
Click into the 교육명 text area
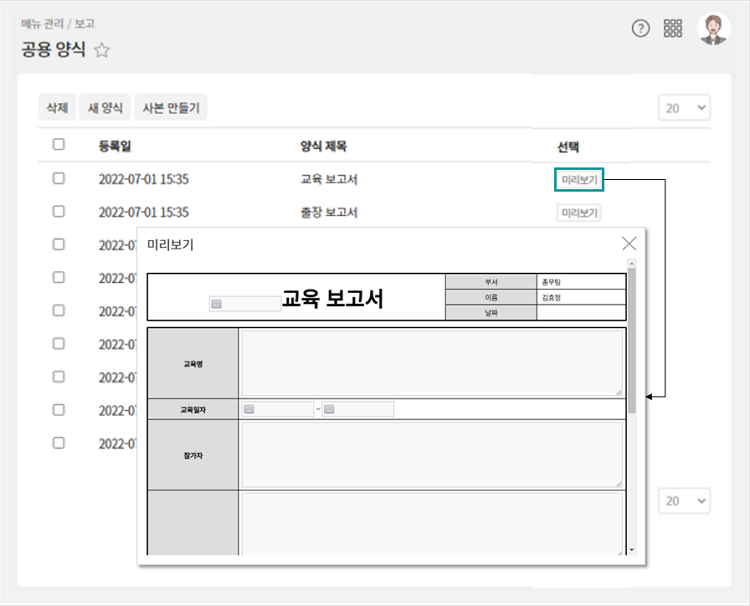[430, 363]
